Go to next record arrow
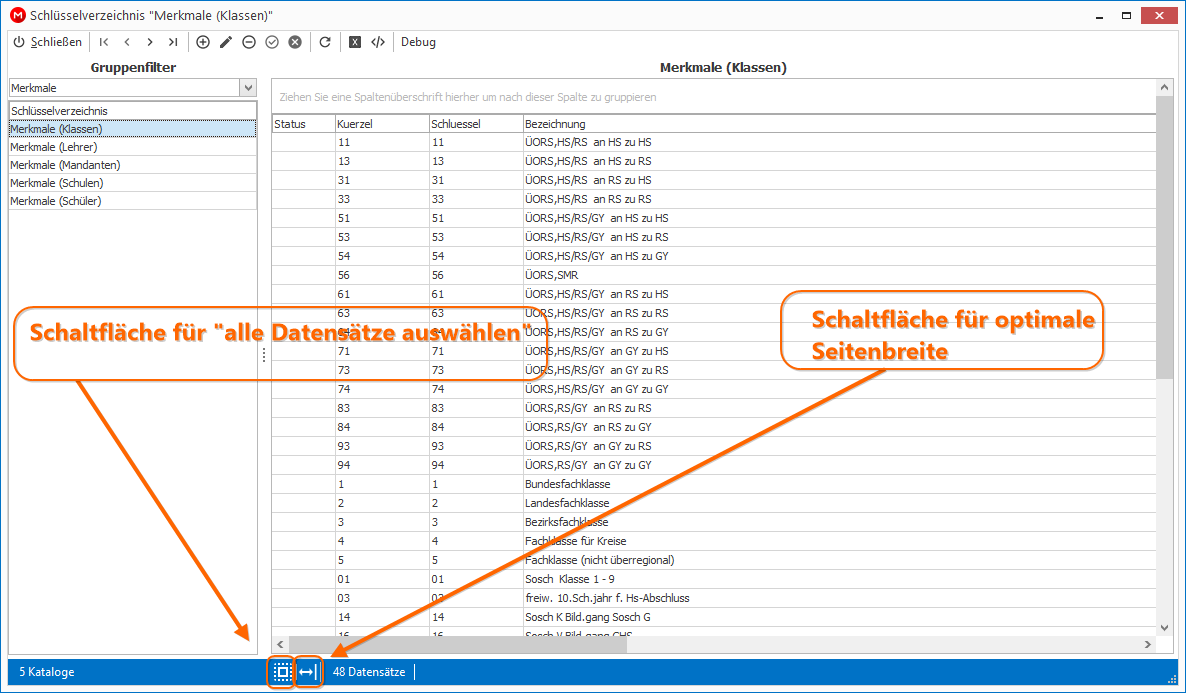 click(150, 42)
